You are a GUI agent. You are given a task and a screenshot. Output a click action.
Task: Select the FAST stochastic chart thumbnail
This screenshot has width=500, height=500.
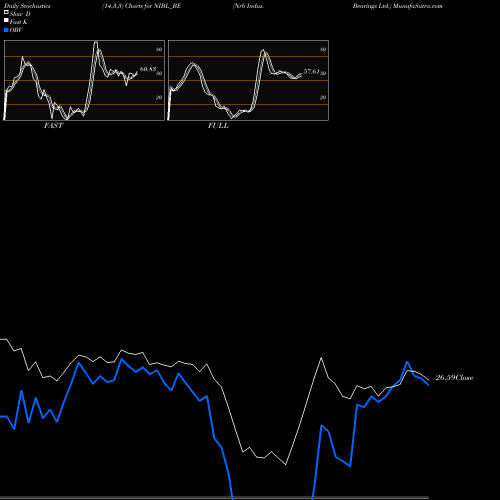pyautogui.click(x=84, y=80)
